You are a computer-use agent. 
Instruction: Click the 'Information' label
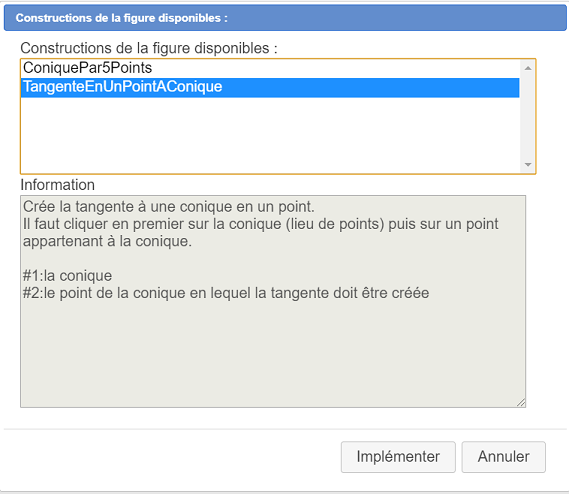(57, 185)
